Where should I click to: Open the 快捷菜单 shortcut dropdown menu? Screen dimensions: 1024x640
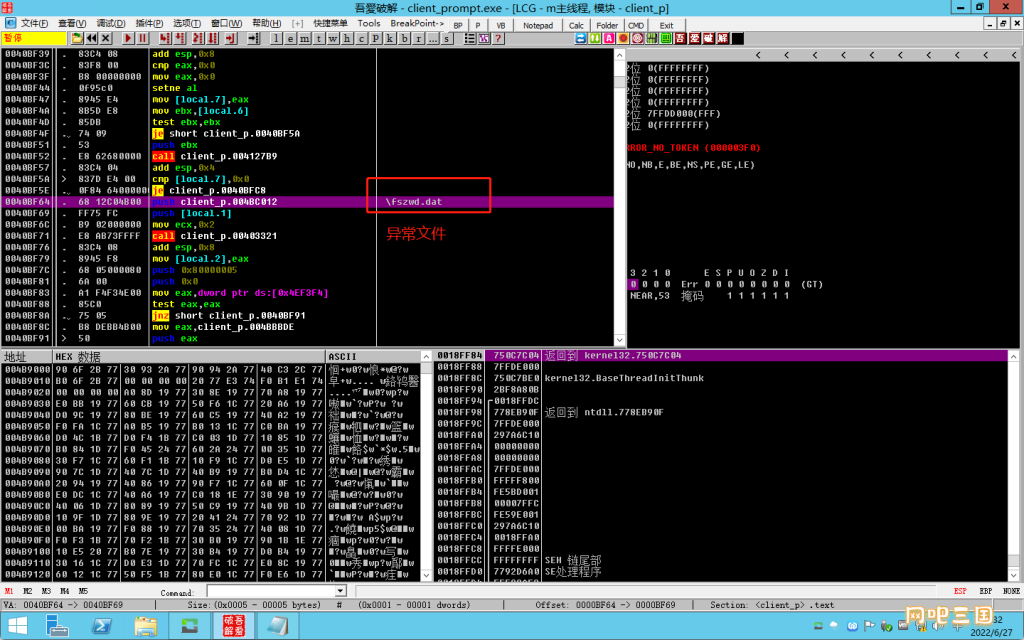pyautogui.click(x=330, y=24)
